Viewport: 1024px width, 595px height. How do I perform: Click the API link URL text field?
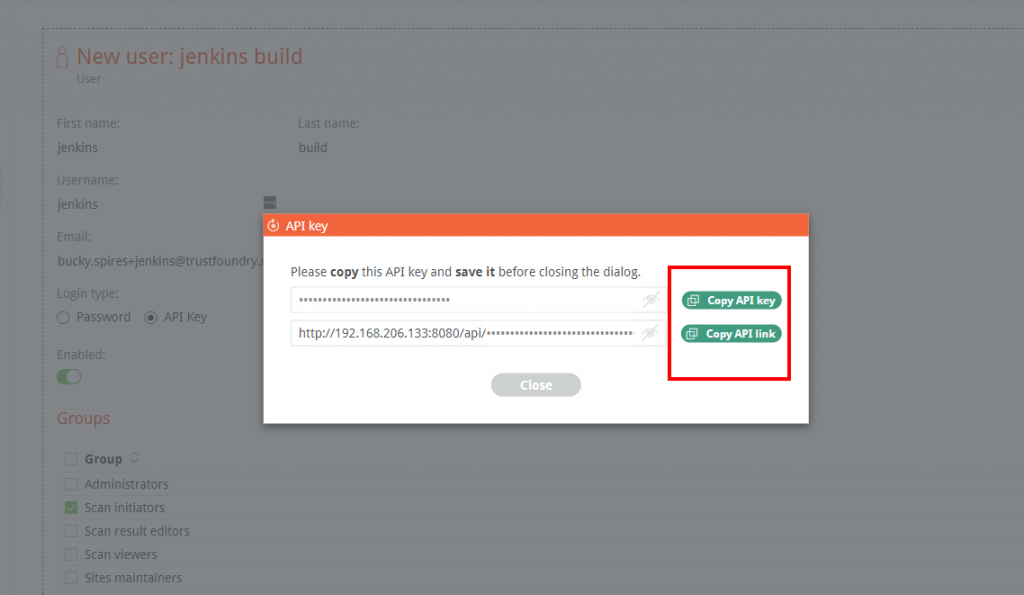click(x=465, y=333)
